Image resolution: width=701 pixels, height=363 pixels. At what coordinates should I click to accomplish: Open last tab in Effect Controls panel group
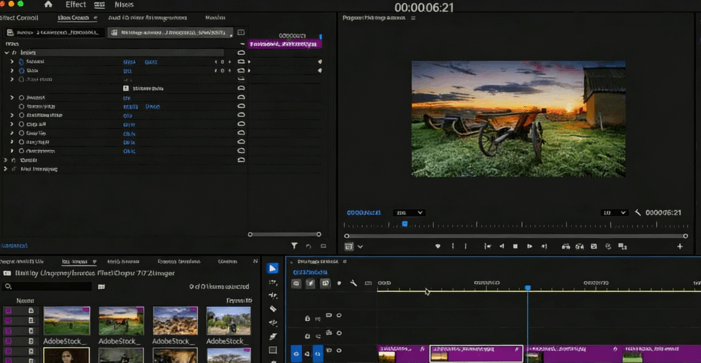[x=215, y=18]
